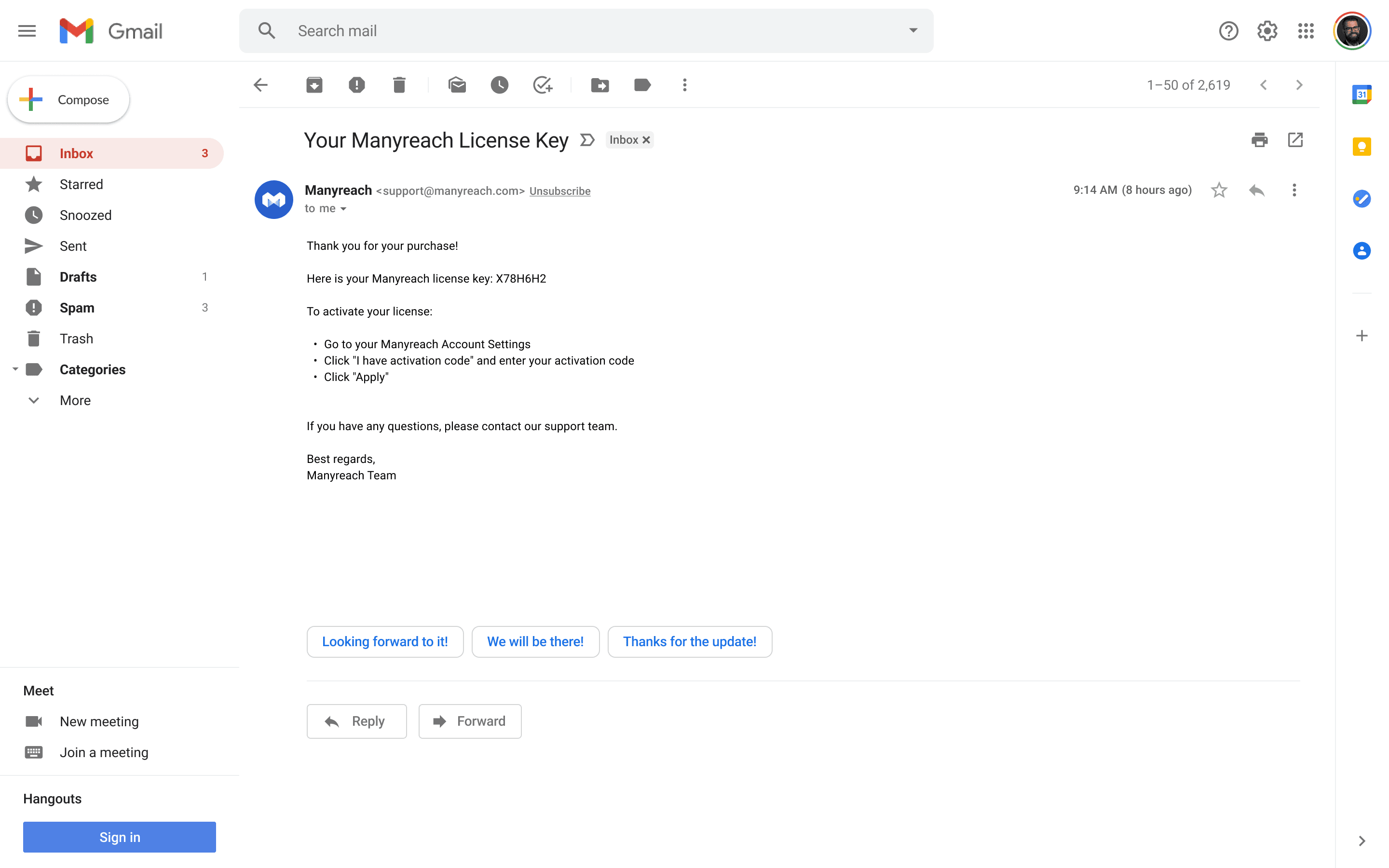Report spam with the exclamation icon

(356, 85)
